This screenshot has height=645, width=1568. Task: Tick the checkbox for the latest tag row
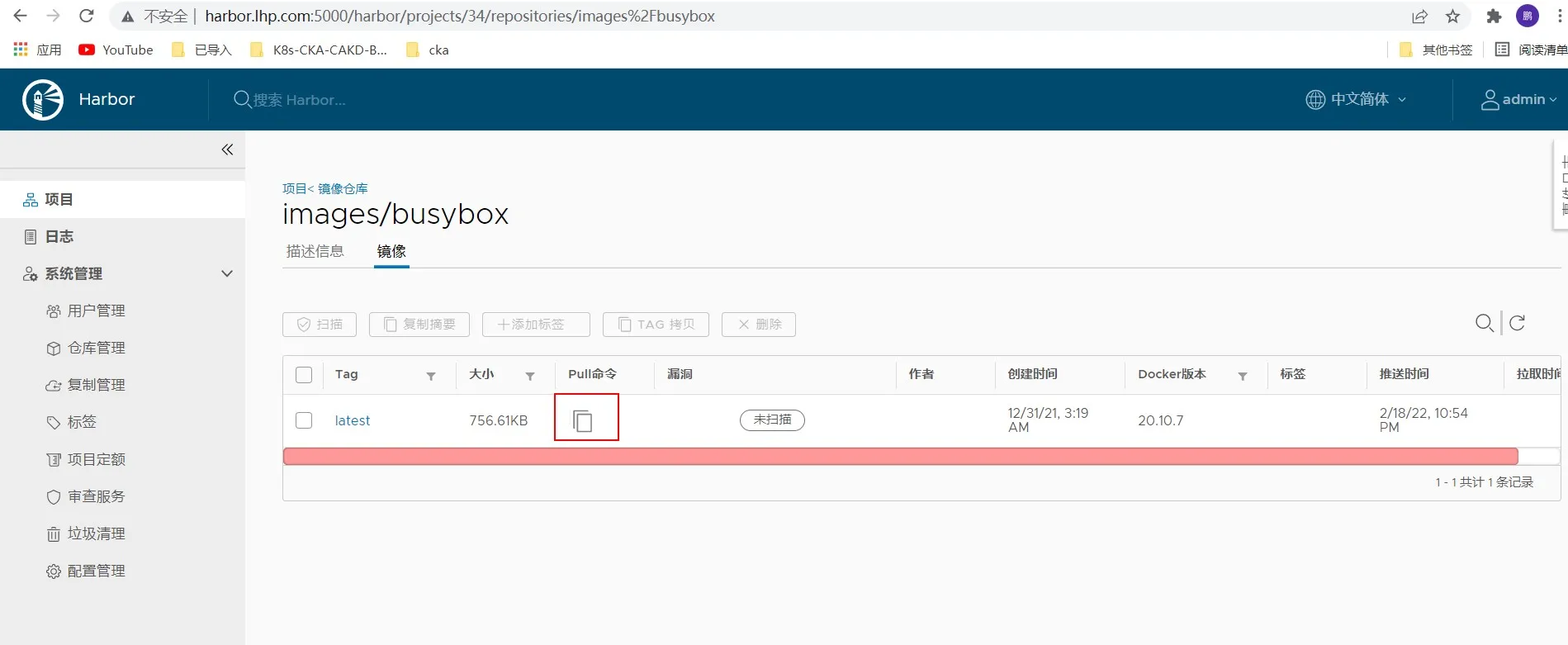[304, 420]
